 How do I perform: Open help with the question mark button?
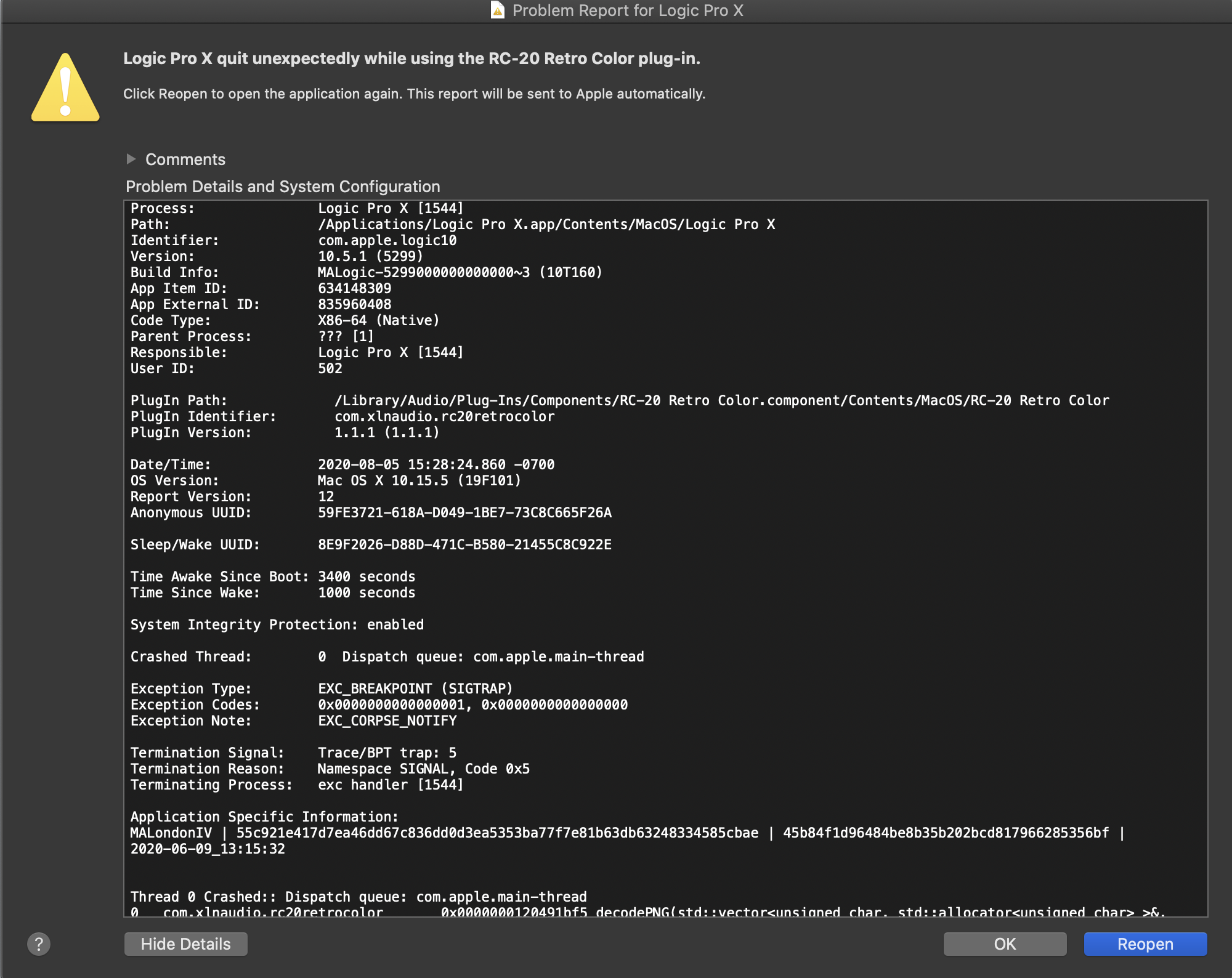[x=39, y=944]
